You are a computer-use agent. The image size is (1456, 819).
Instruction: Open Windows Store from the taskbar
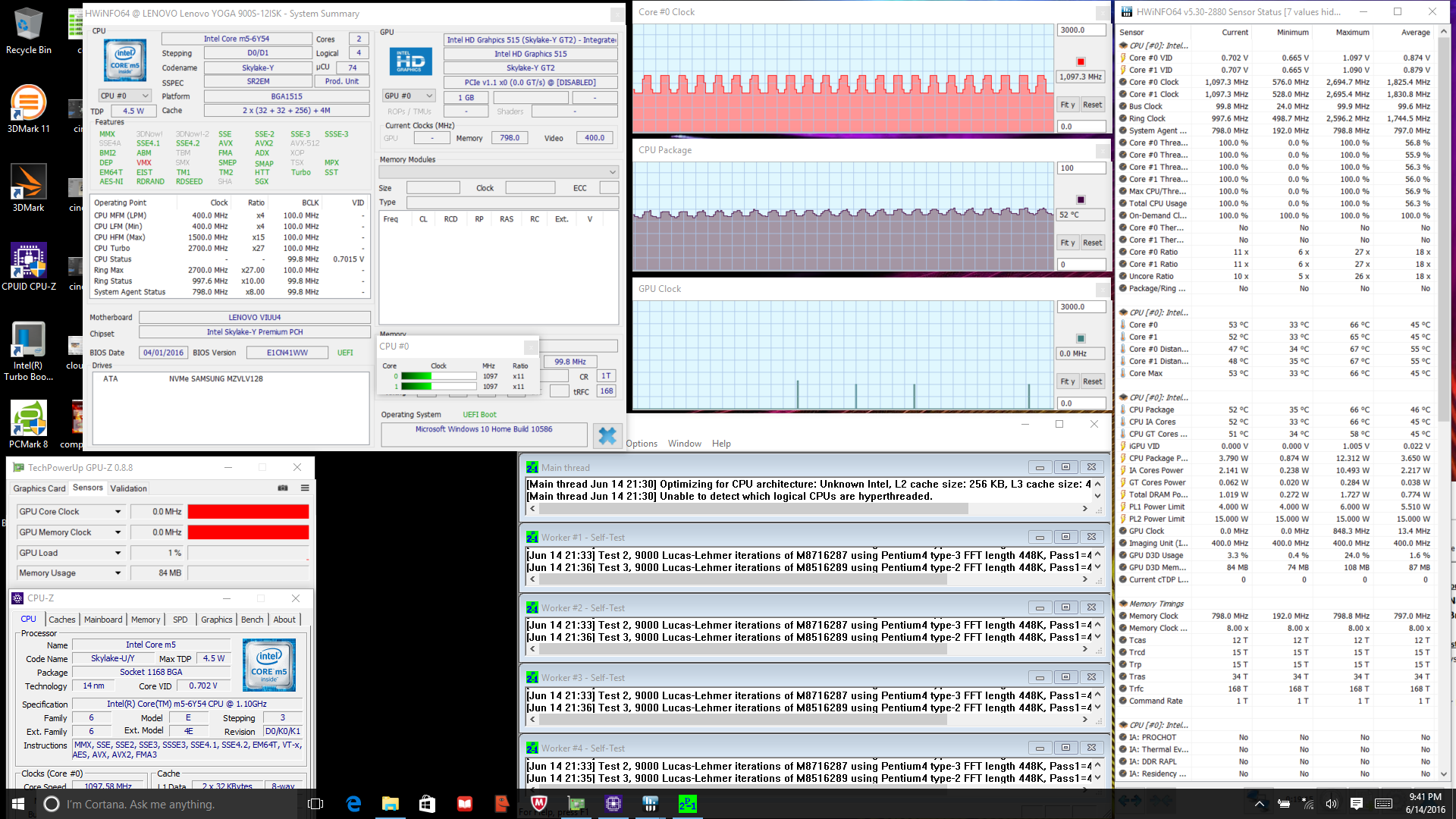coord(427,804)
